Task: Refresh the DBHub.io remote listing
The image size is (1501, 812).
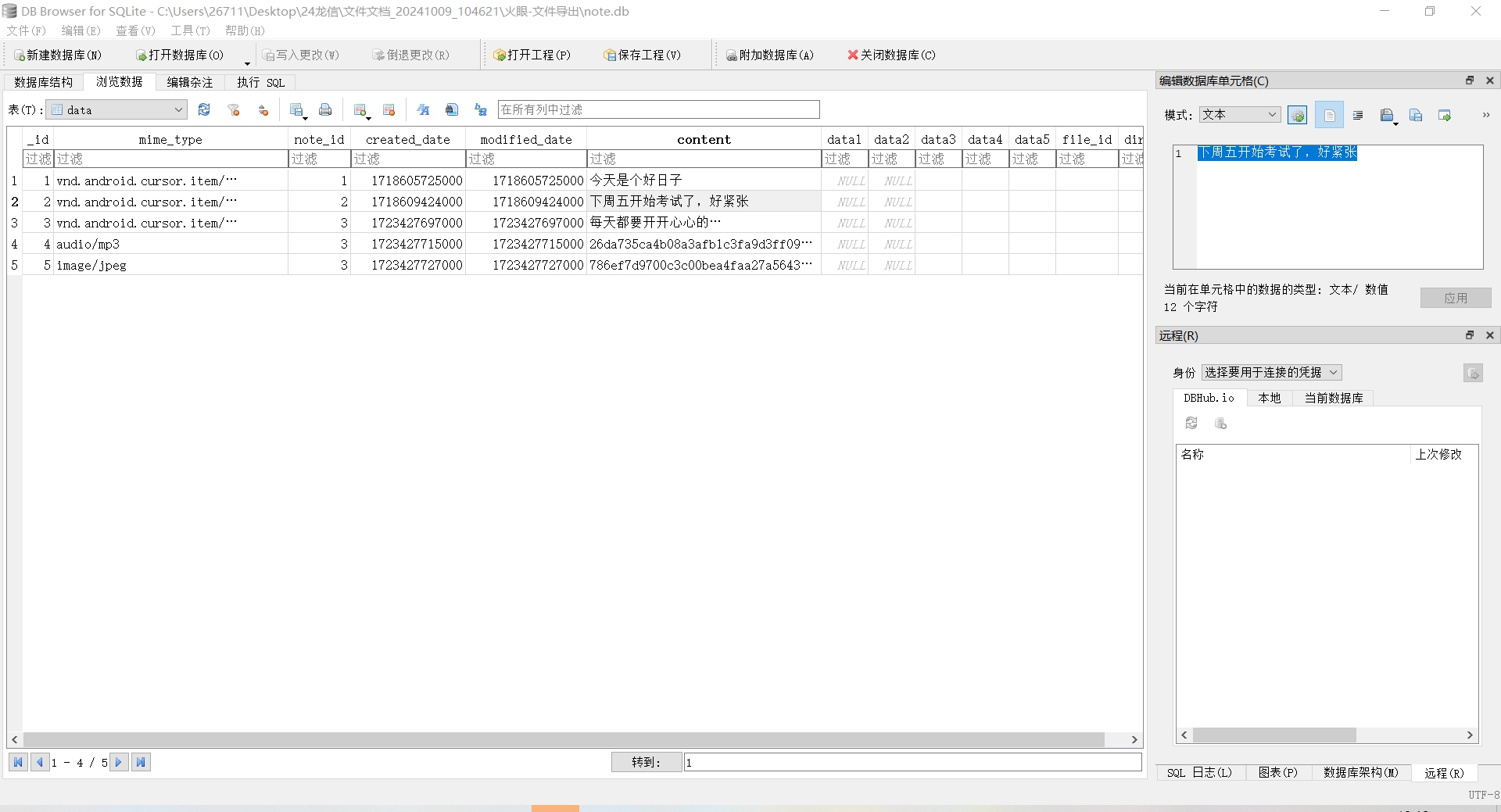Action: [1191, 423]
